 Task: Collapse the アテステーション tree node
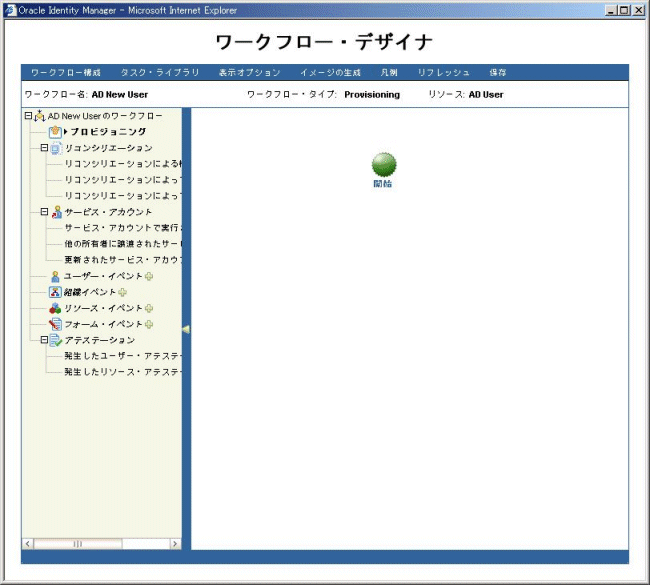pyautogui.click(x=44, y=340)
